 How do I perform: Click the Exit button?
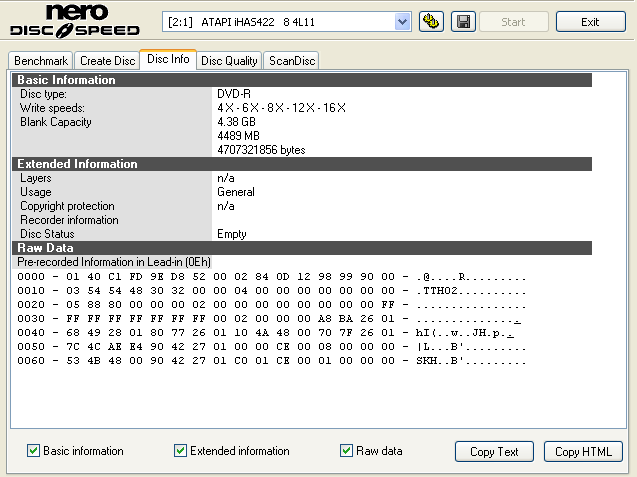[590, 22]
